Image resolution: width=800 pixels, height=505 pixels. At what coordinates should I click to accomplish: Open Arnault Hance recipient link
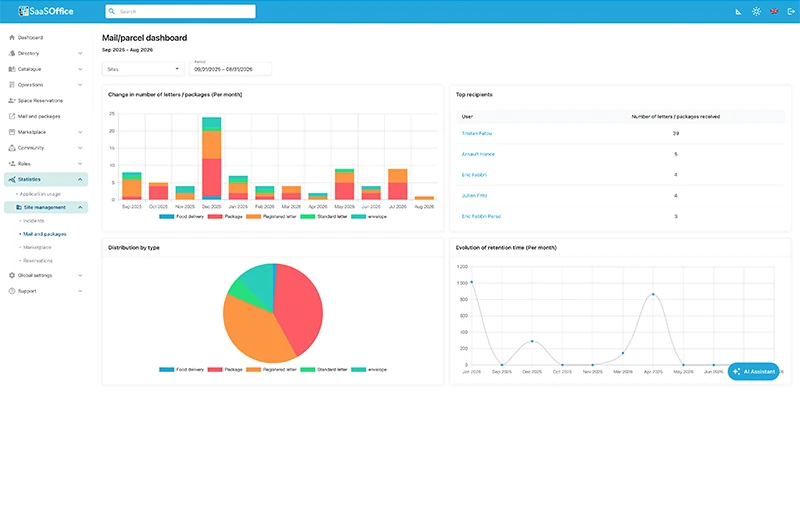478,154
